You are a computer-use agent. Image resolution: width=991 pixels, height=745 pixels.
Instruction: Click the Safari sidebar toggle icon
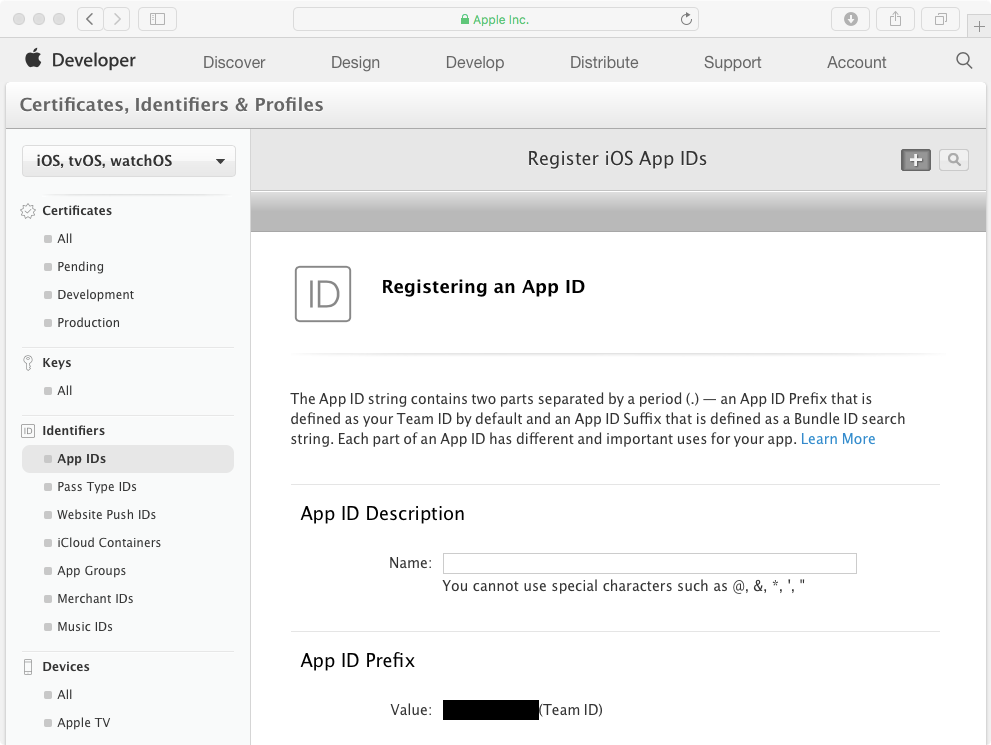(157, 19)
